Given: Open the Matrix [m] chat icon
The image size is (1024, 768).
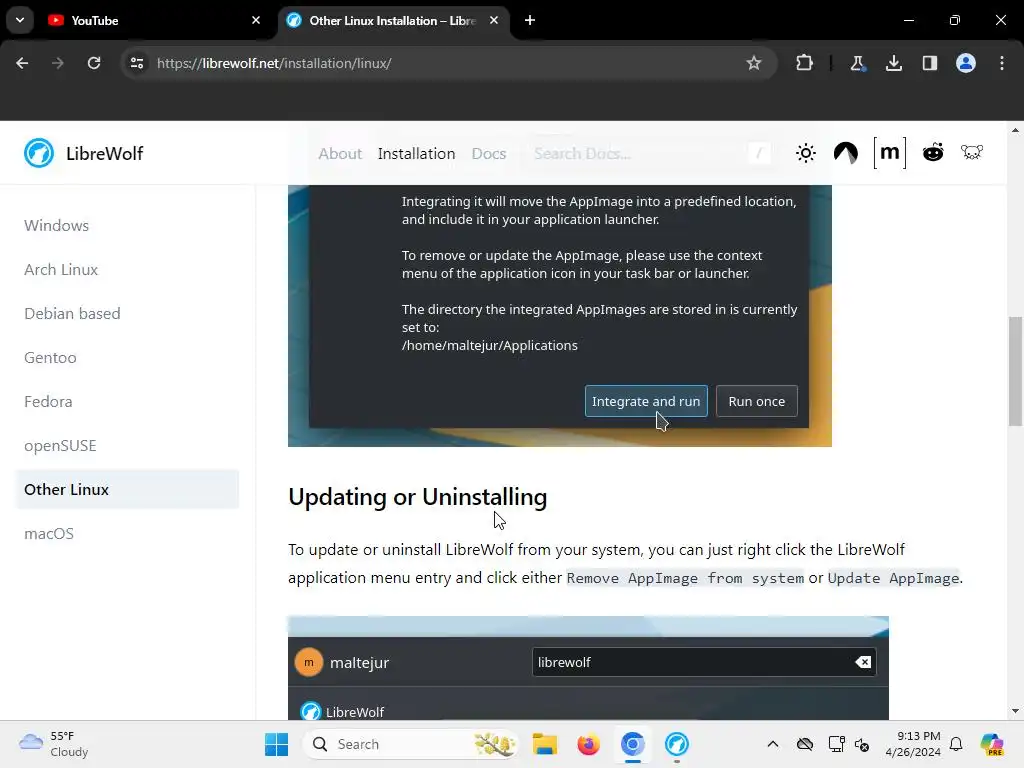Looking at the screenshot, I should (x=889, y=153).
